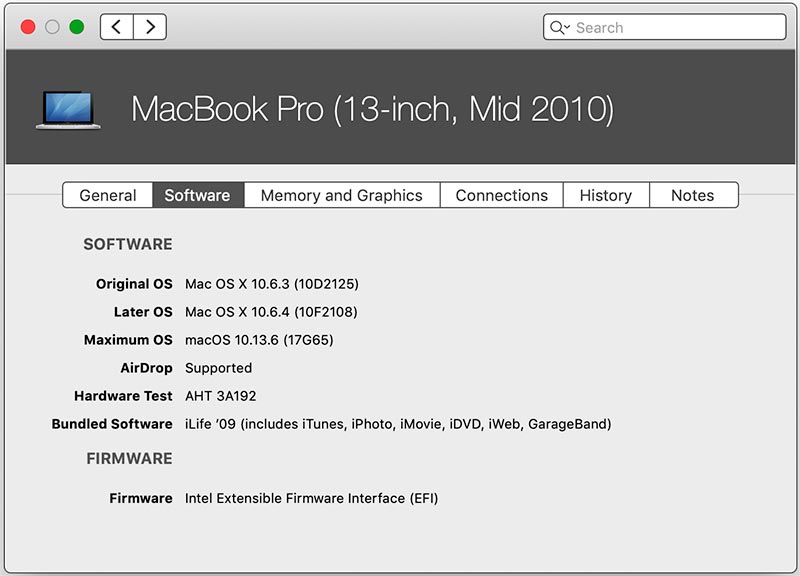Select value 'macOS 10.13.6 (17G65)'
Viewport: 800px width, 576px height.
[259, 340]
